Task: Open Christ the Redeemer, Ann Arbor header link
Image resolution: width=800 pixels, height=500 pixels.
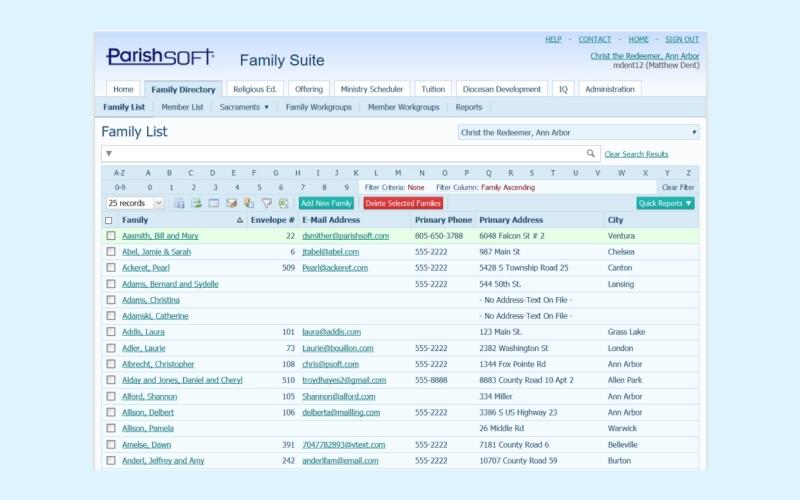Action: (644, 56)
